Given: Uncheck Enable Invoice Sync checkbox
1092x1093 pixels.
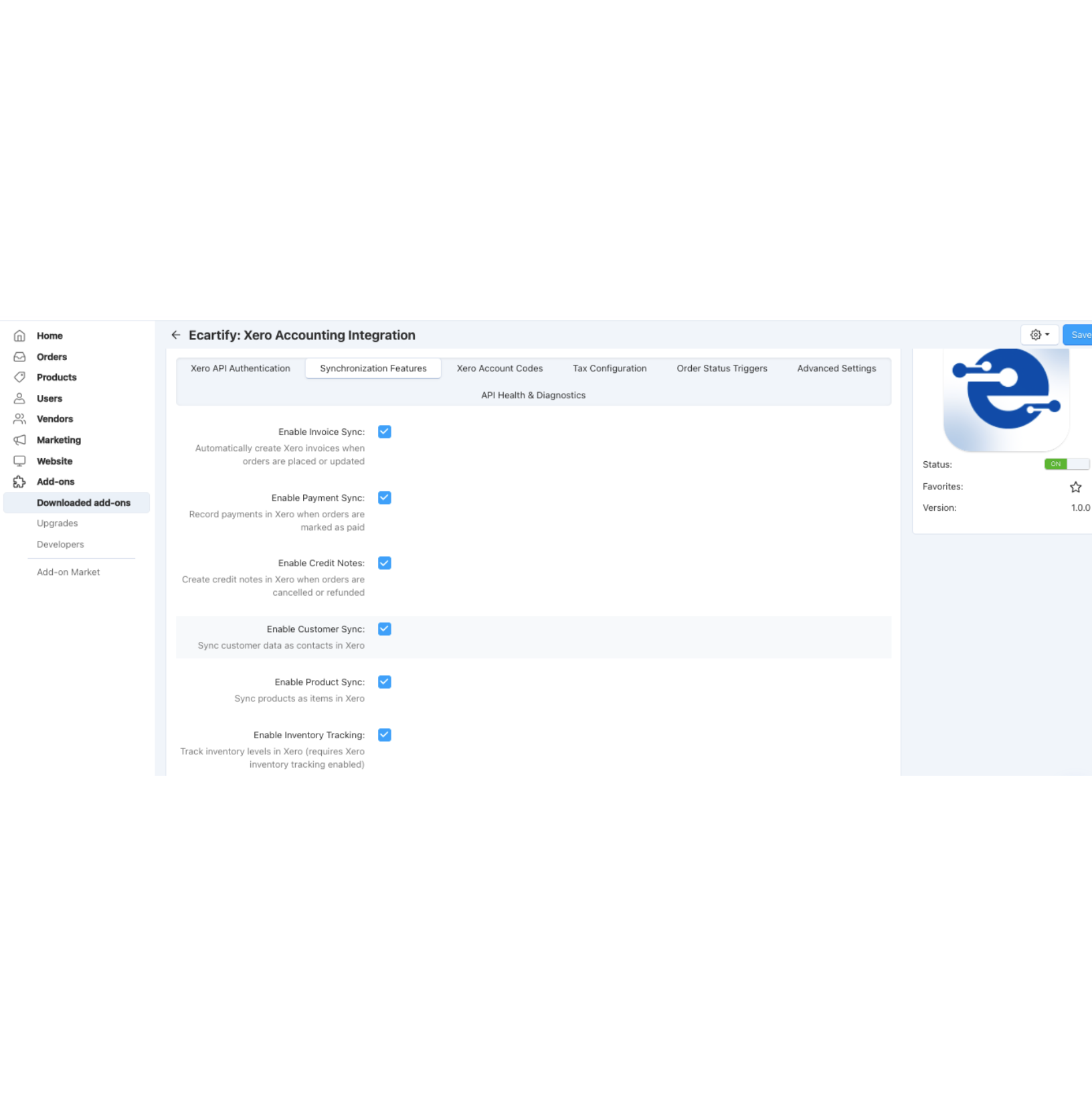Looking at the screenshot, I should click(x=385, y=432).
